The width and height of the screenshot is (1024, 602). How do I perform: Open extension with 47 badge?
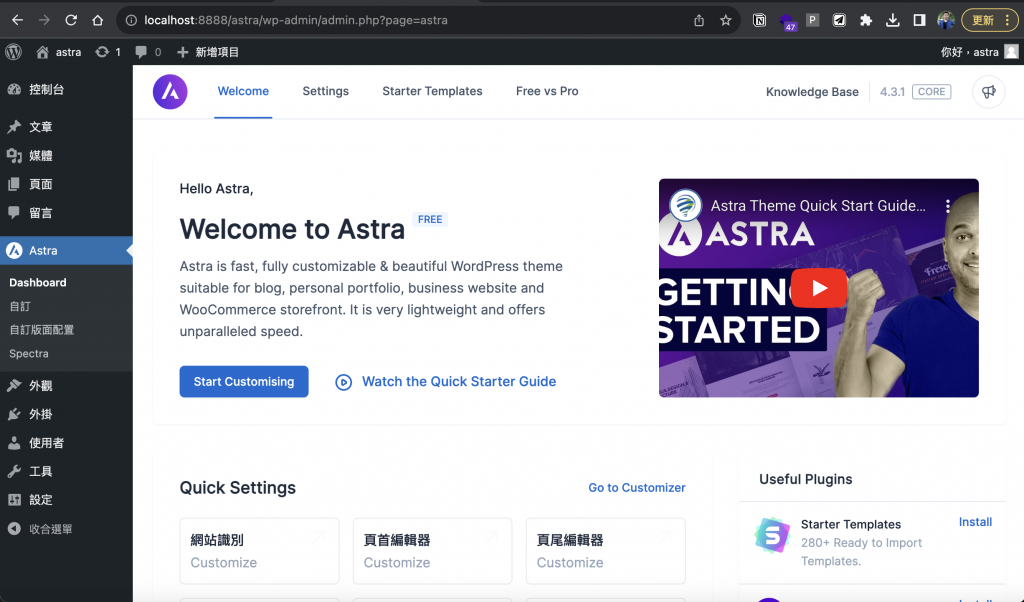click(x=787, y=22)
